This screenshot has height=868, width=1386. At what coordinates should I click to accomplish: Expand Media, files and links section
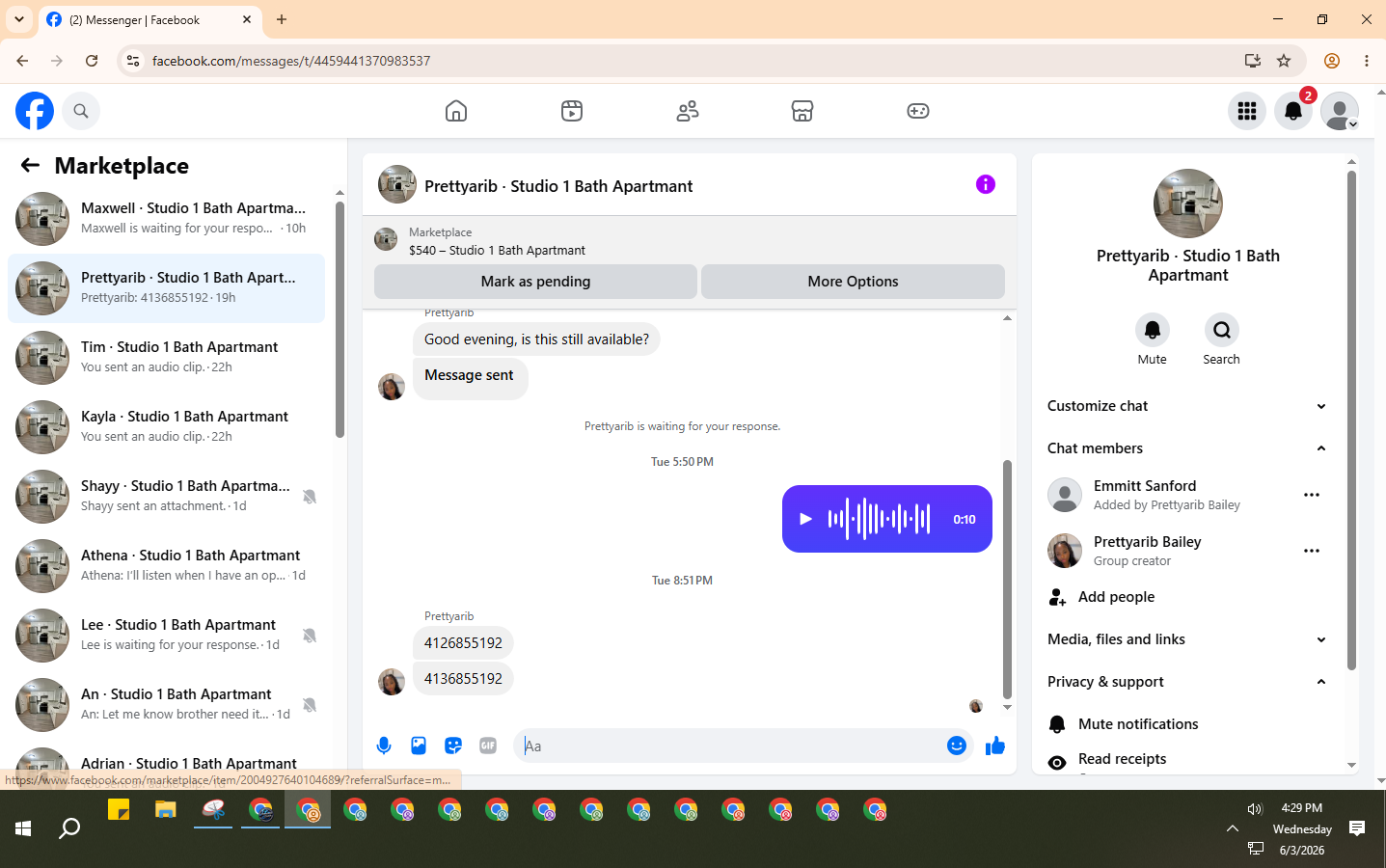point(1188,639)
